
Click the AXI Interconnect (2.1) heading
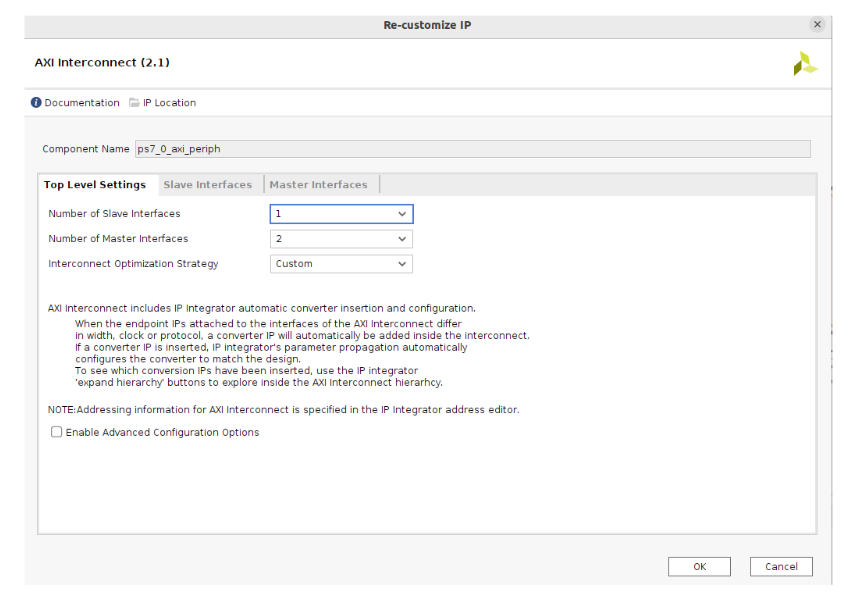[102, 63]
